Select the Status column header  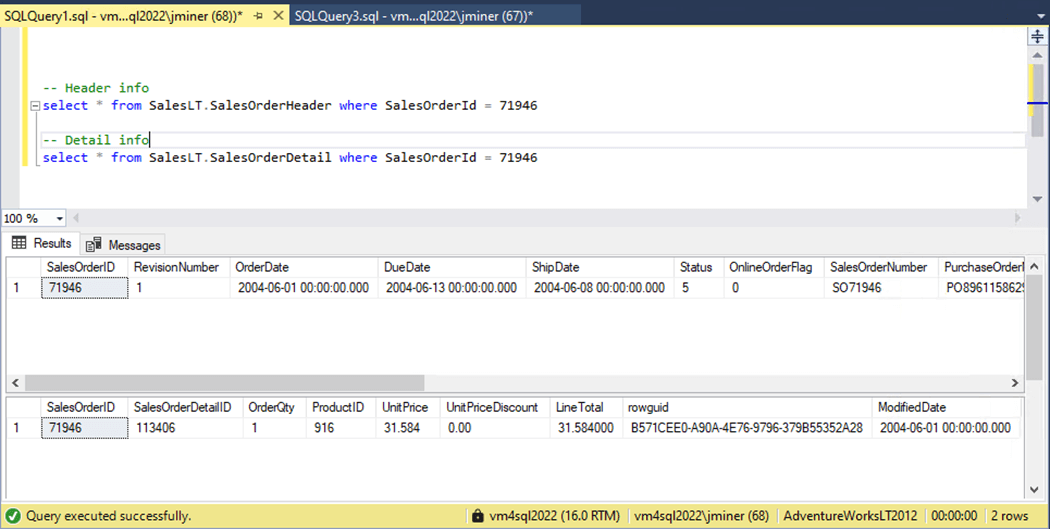(x=698, y=267)
